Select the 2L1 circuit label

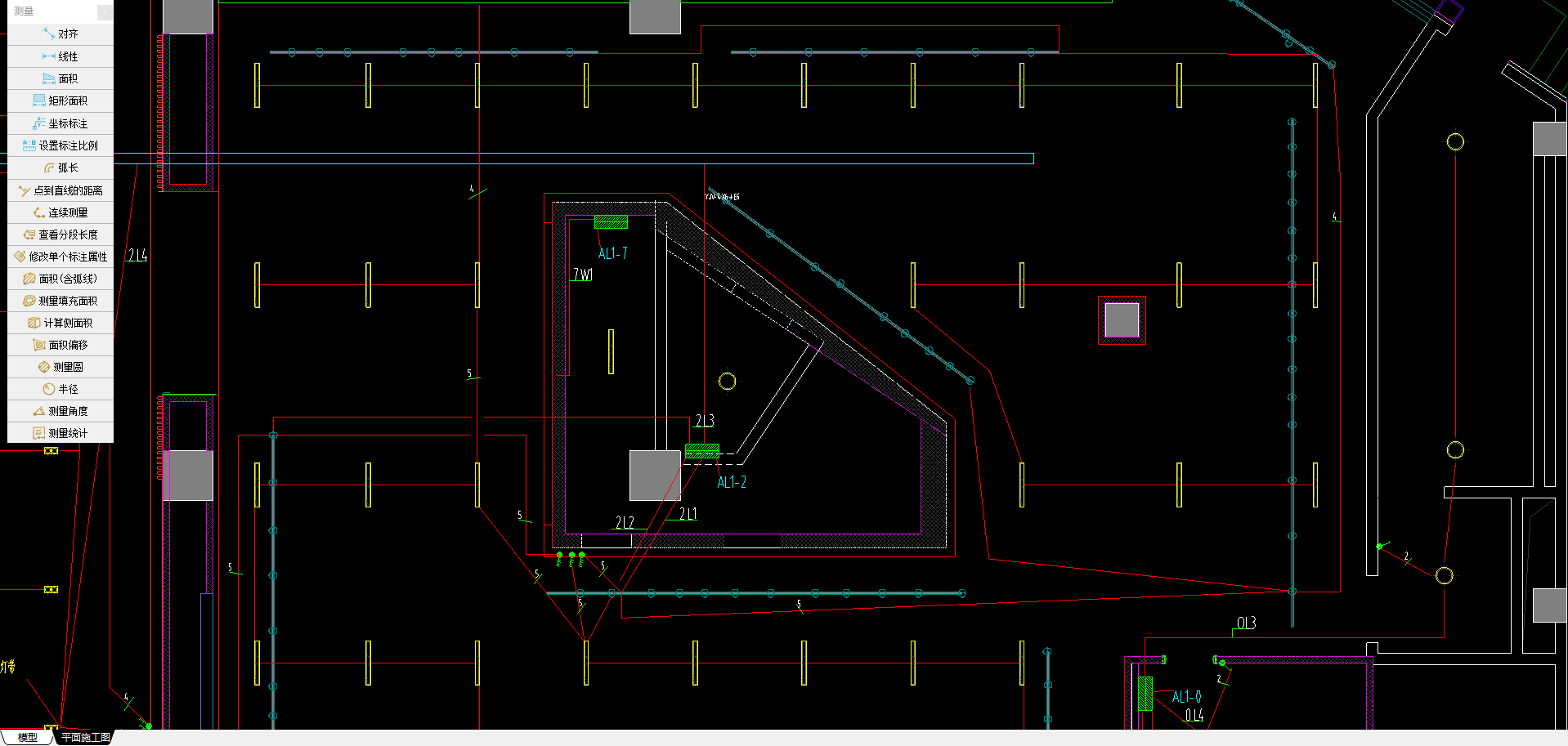pos(688,514)
